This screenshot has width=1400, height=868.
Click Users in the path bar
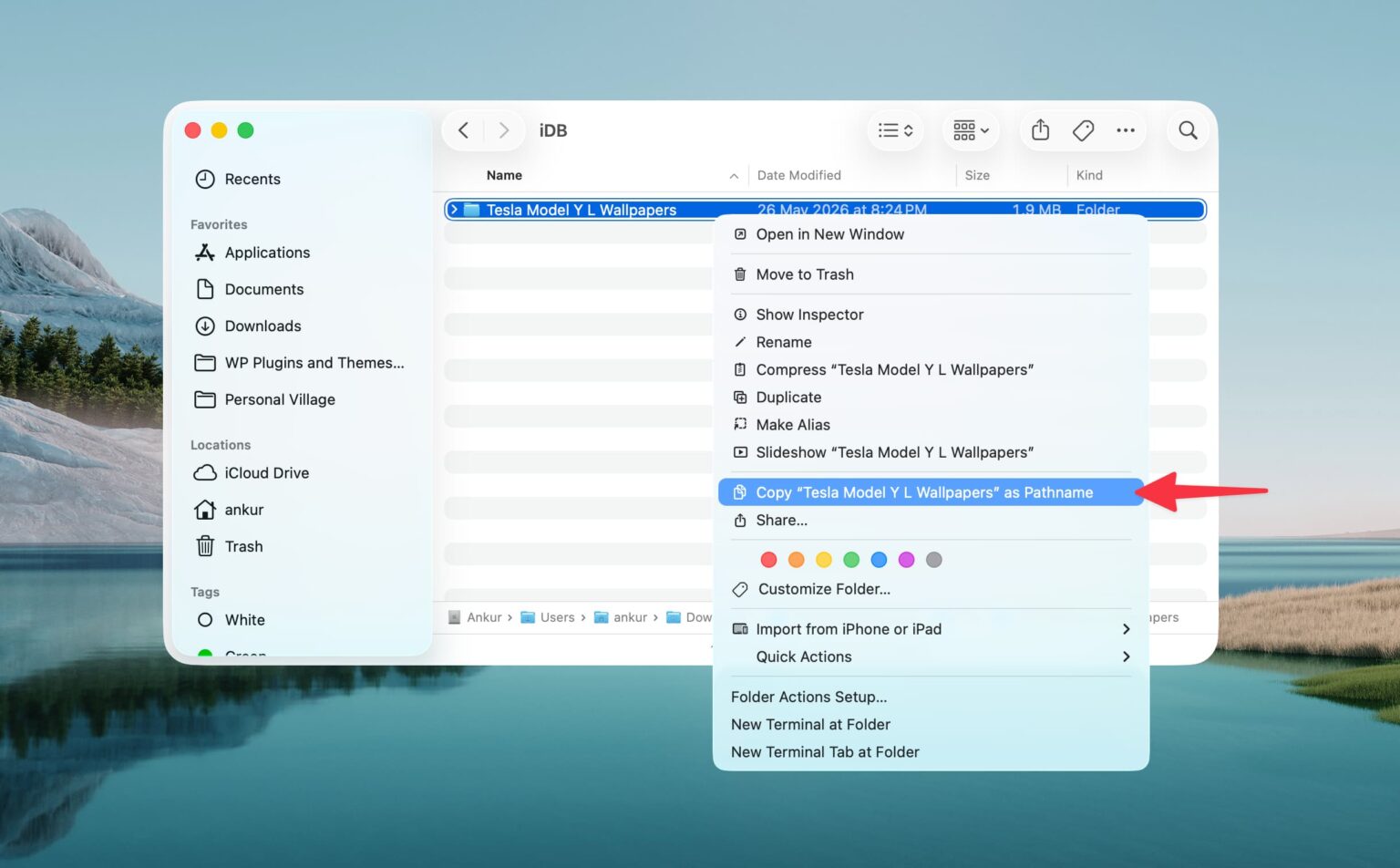coord(548,617)
